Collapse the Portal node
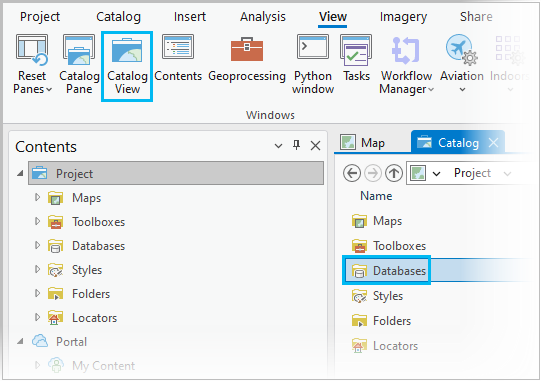The height and width of the screenshot is (382, 542). coord(20,342)
